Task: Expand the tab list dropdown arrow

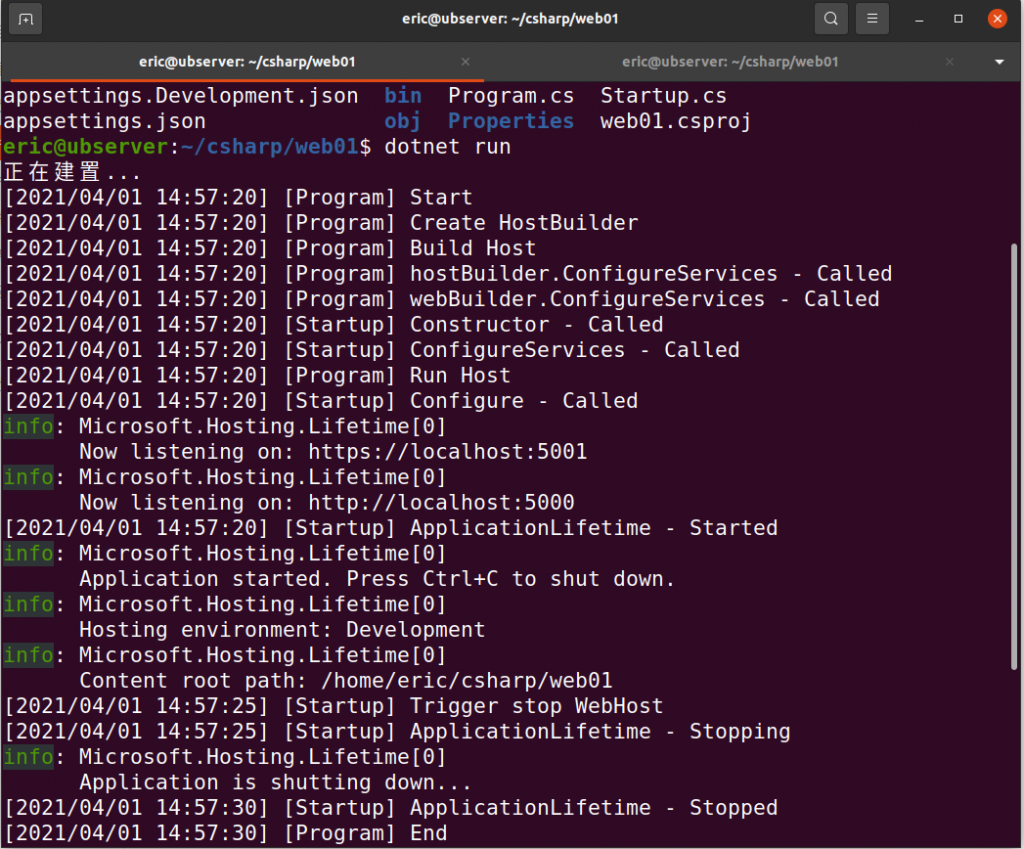Action: 999,62
